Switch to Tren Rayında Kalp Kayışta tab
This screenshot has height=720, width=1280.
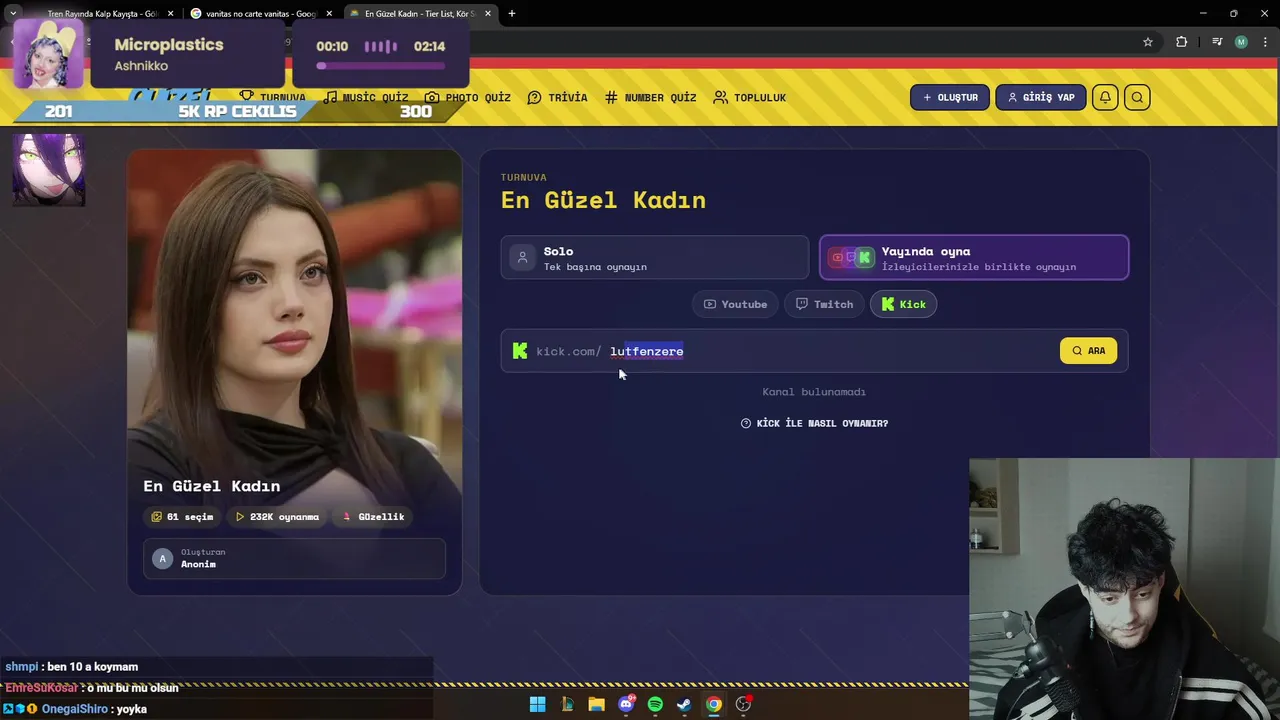coord(103,14)
